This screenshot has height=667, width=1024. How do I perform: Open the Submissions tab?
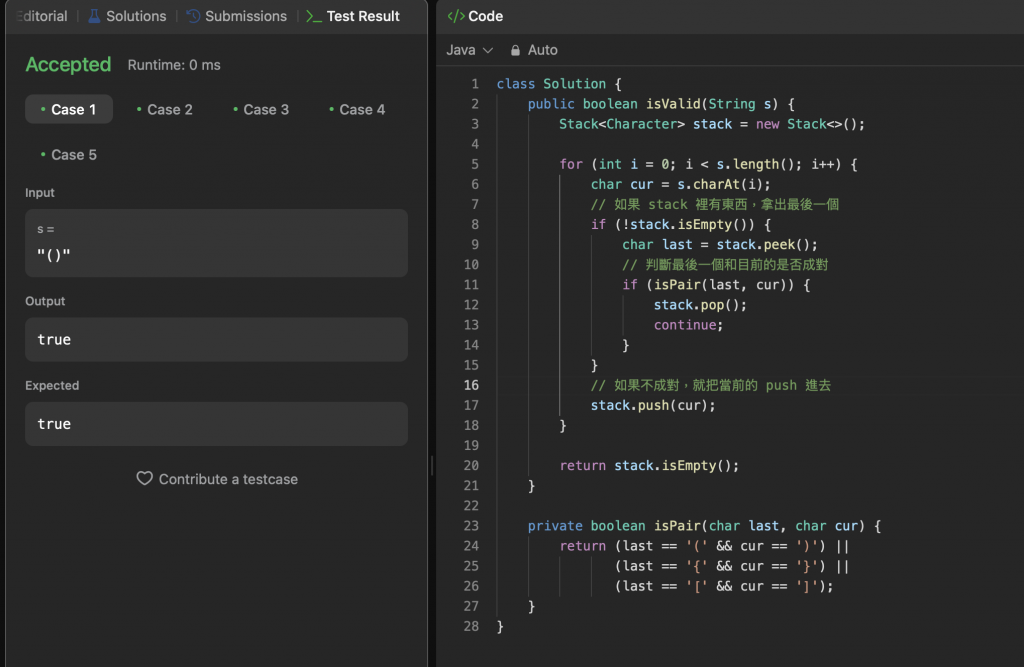pyautogui.click(x=237, y=16)
